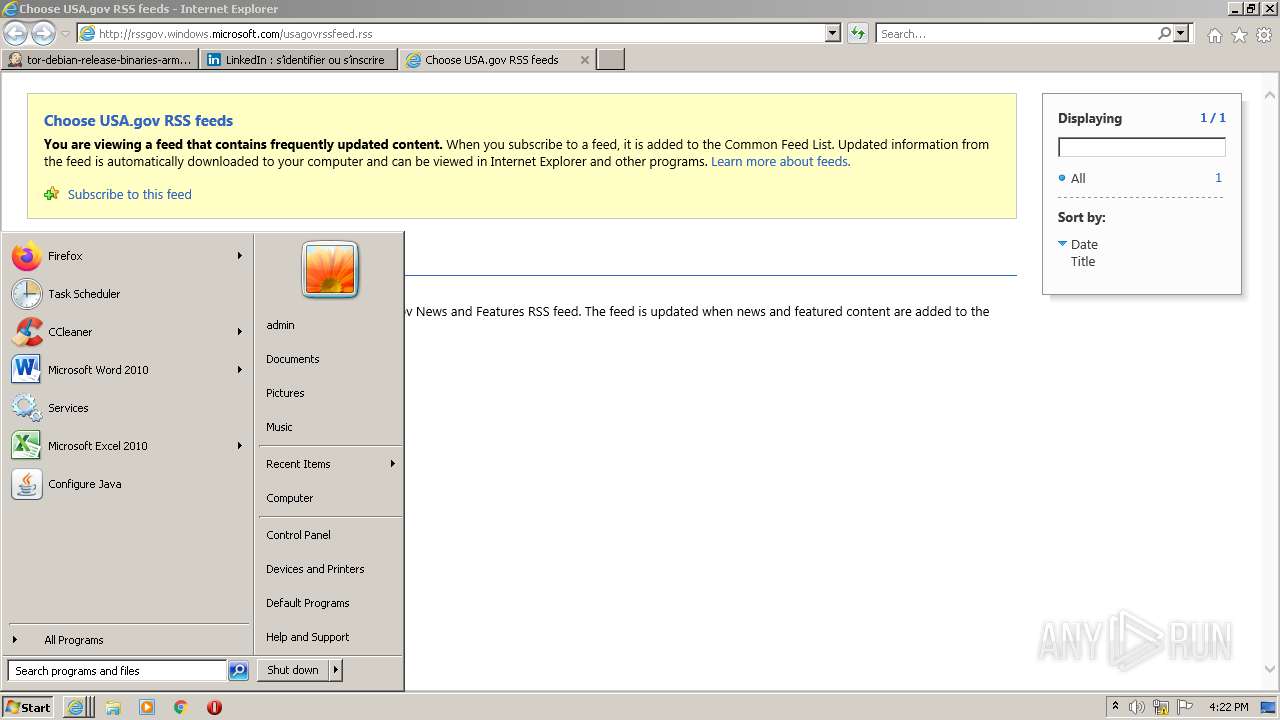This screenshot has width=1280, height=720.
Task: Go forward in Internet Explorer
Action: tap(43, 33)
